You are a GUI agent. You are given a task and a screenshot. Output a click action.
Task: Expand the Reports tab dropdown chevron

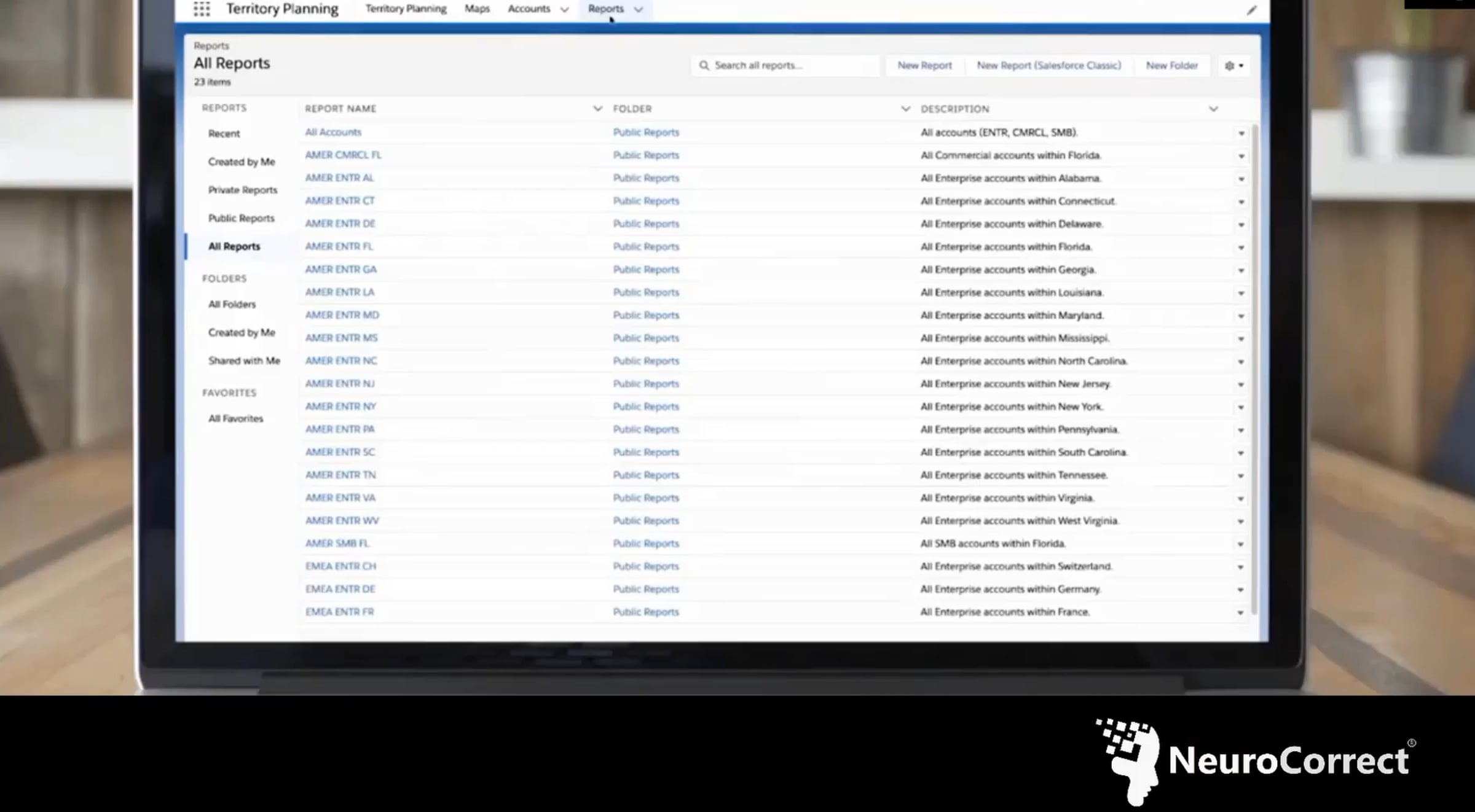[x=639, y=9]
